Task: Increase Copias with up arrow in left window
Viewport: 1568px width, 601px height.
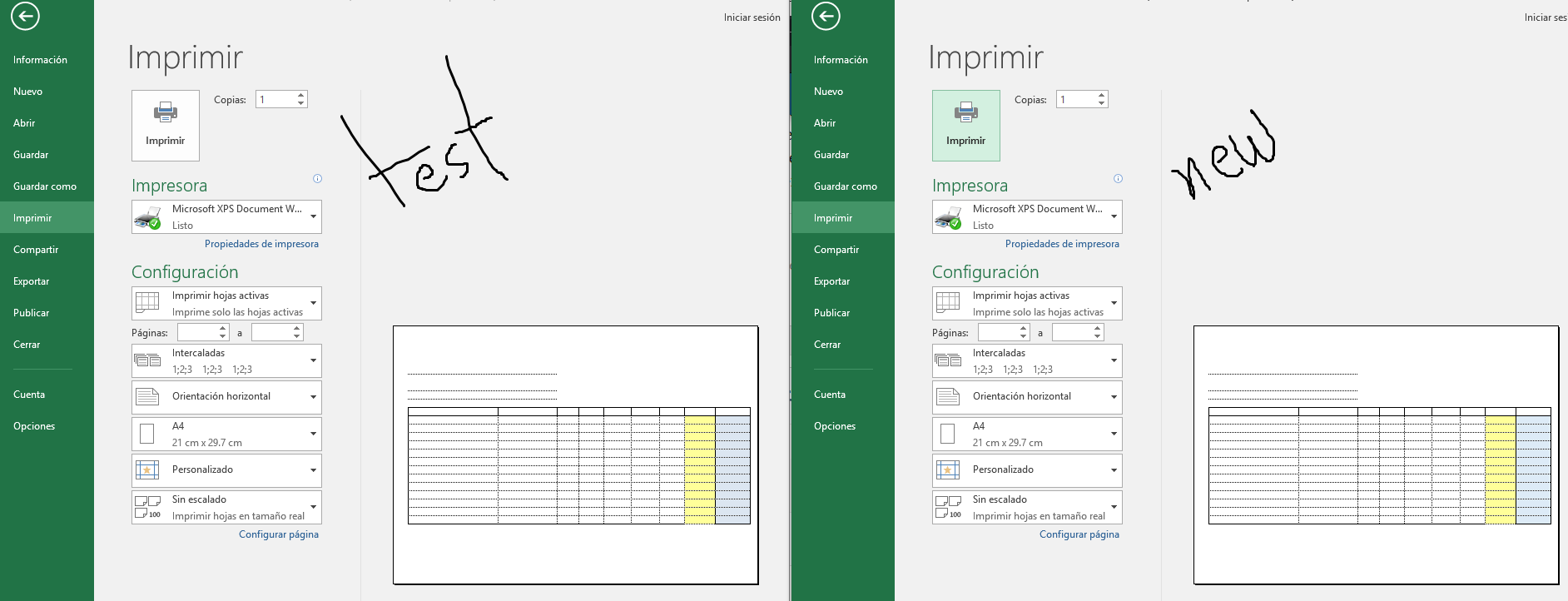Action: [301, 95]
